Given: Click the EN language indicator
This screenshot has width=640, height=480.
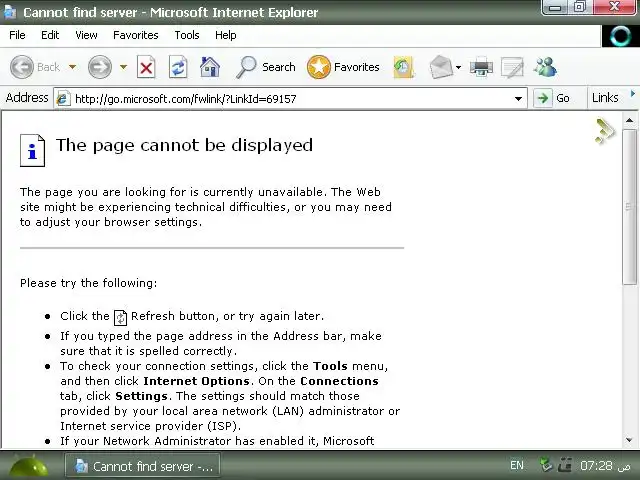Looking at the screenshot, I should (517, 465).
